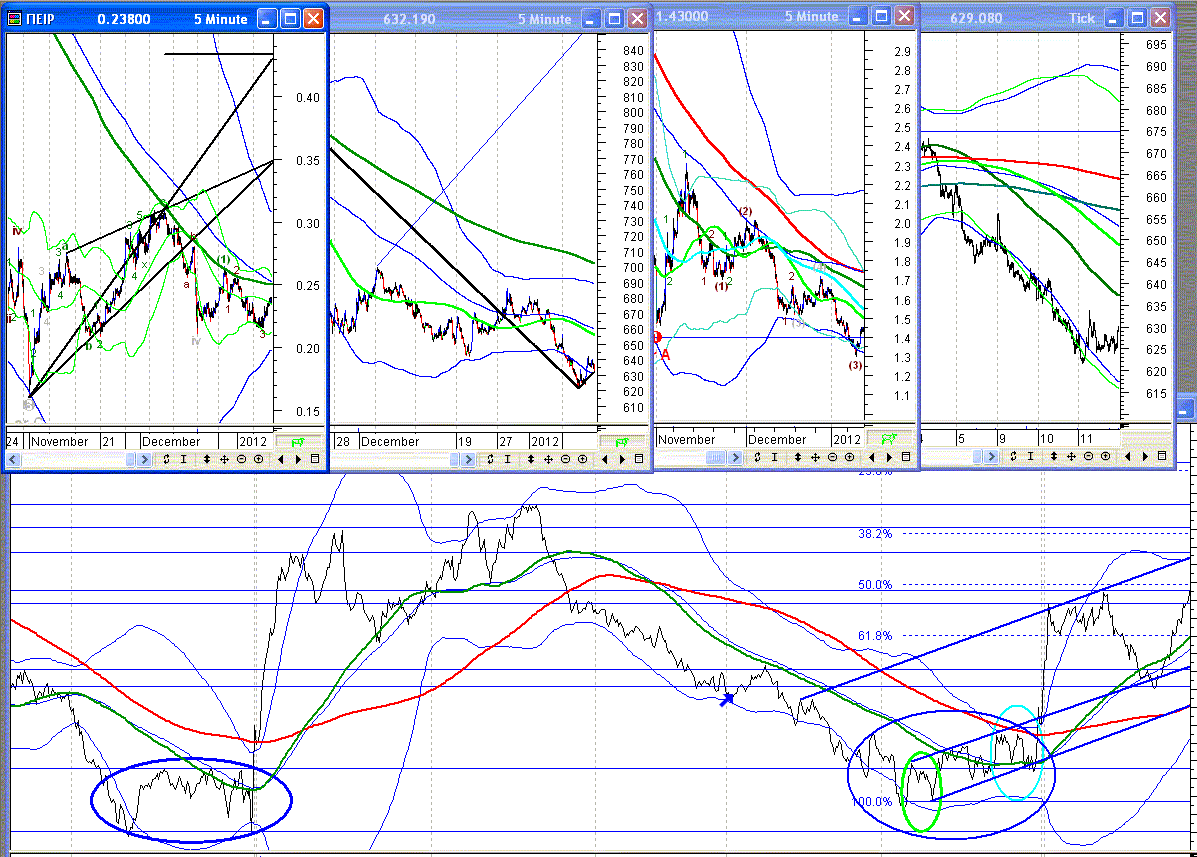Click previous black arrow in Tick chart toolbar
This screenshot has width=1197, height=857.
point(1128,456)
